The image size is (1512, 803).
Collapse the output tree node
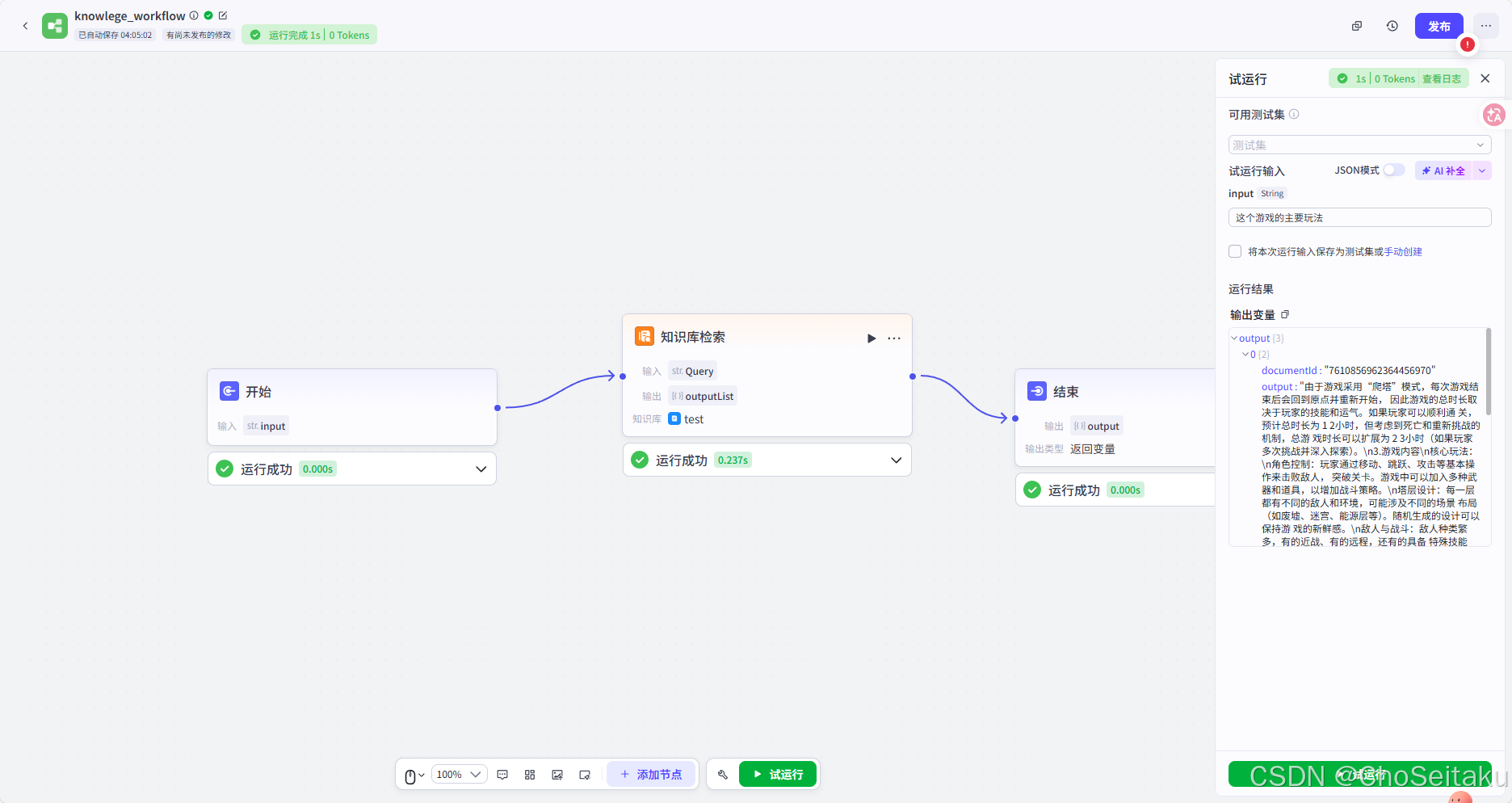pyautogui.click(x=1234, y=338)
